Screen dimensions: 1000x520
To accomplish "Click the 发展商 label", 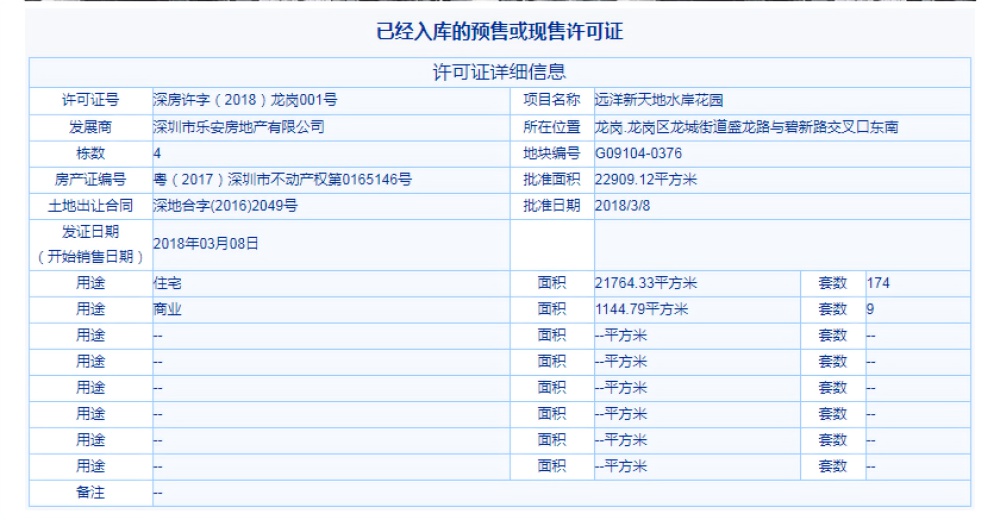I will (x=90, y=127).
